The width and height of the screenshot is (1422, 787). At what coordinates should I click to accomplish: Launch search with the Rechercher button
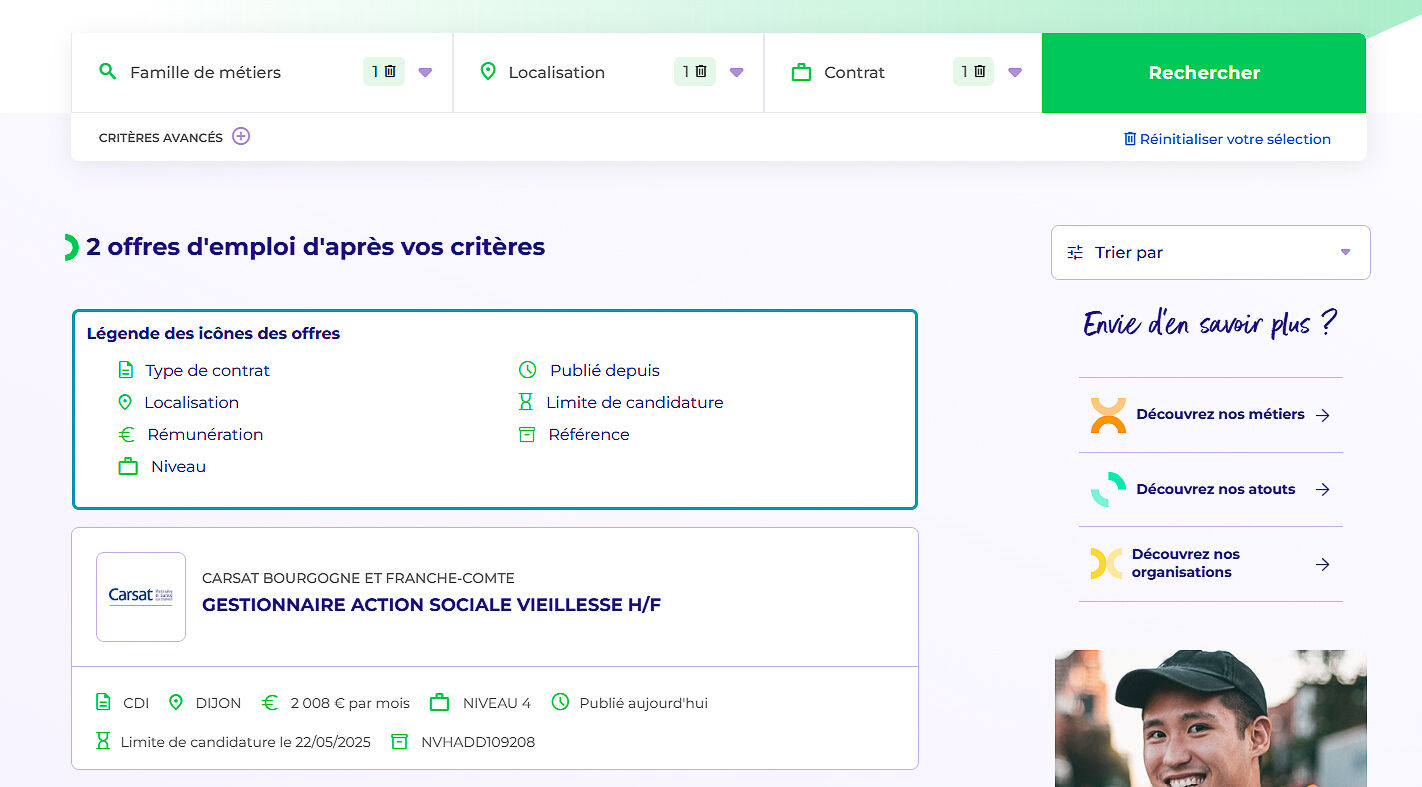(x=1204, y=73)
